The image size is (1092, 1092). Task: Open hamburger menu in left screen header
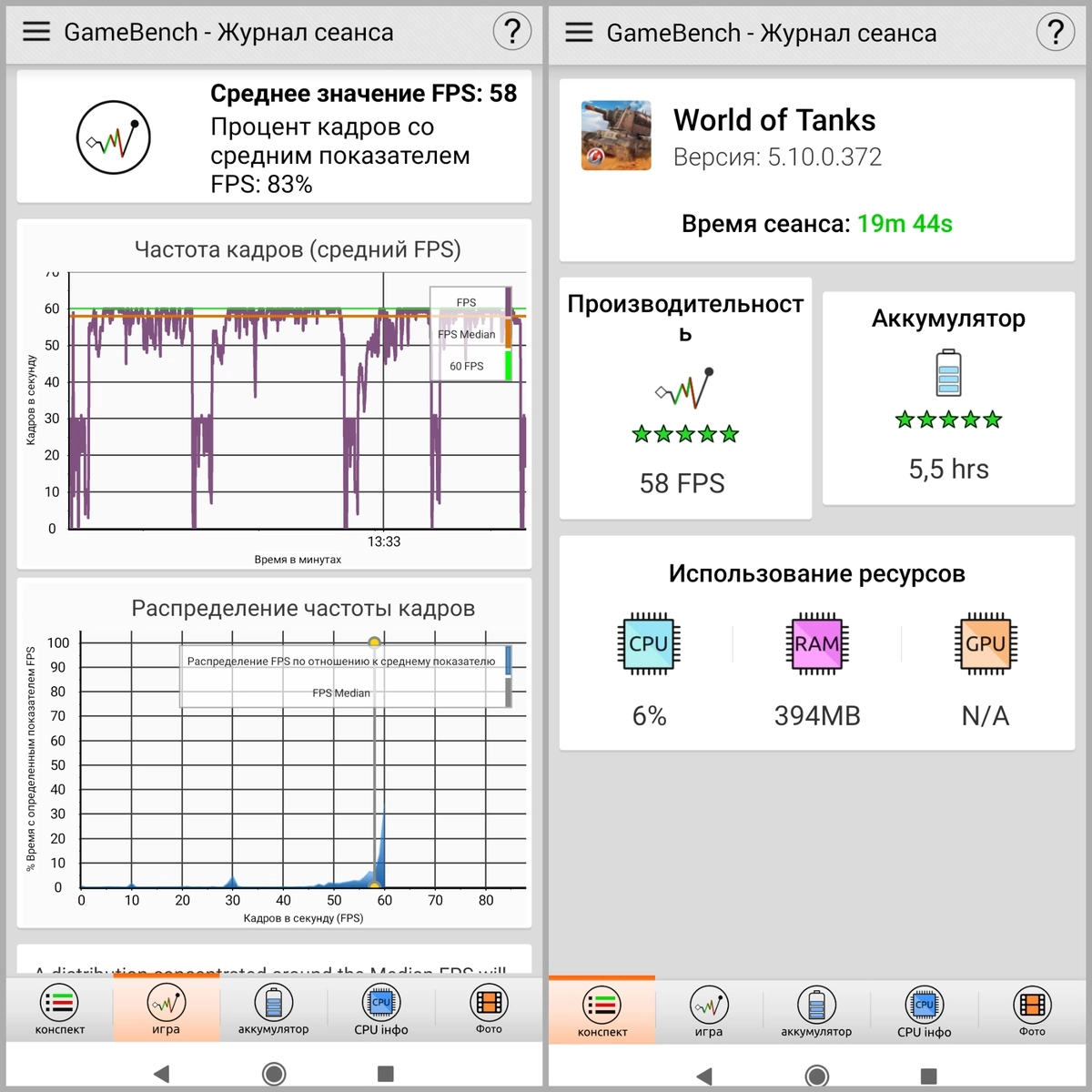pyautogui.click(x=36, y=32)
